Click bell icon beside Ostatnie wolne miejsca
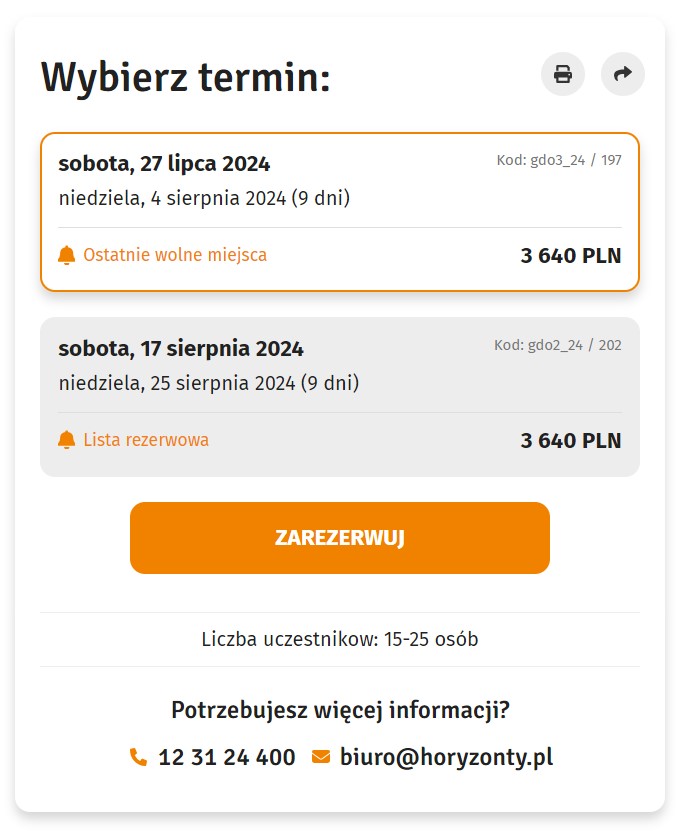The image size is (687, 835). (67, 255)
